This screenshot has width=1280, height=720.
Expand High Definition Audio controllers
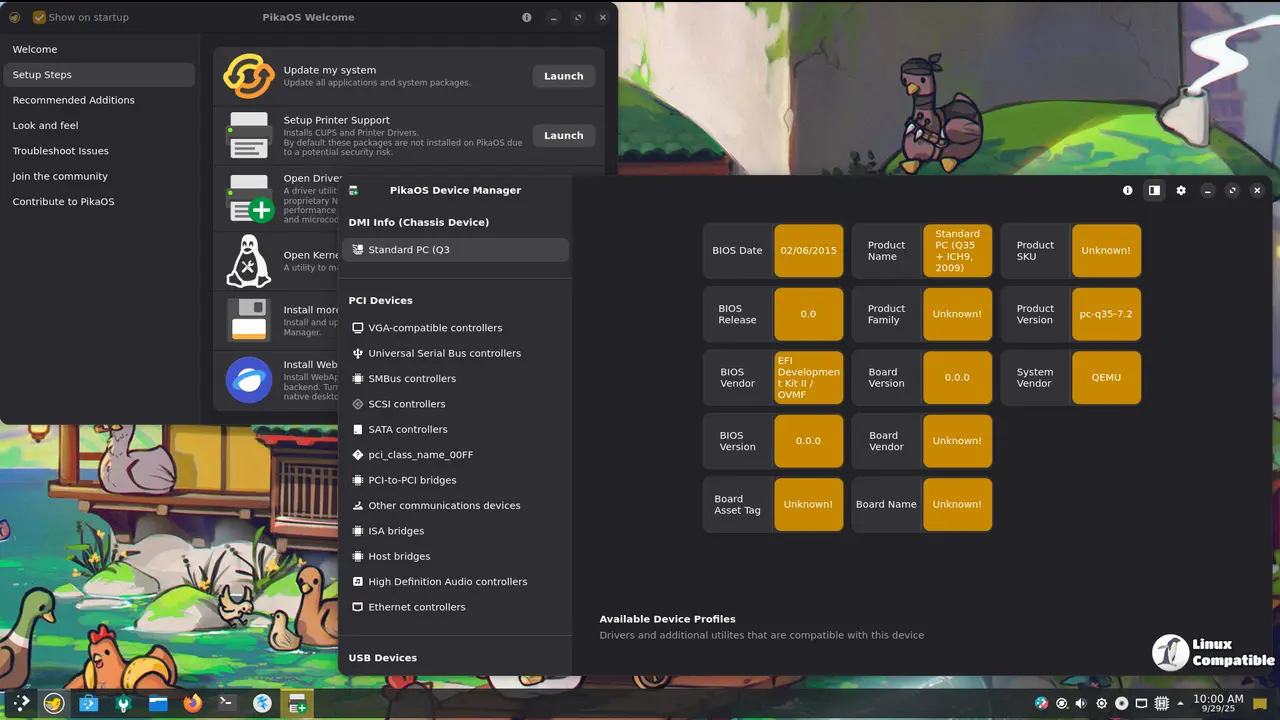click(447, 581)
